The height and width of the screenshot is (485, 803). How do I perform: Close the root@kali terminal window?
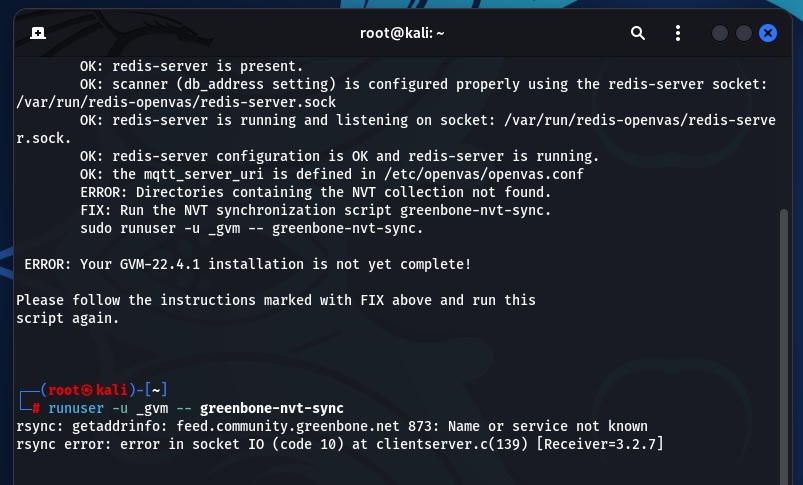(768, 33)
